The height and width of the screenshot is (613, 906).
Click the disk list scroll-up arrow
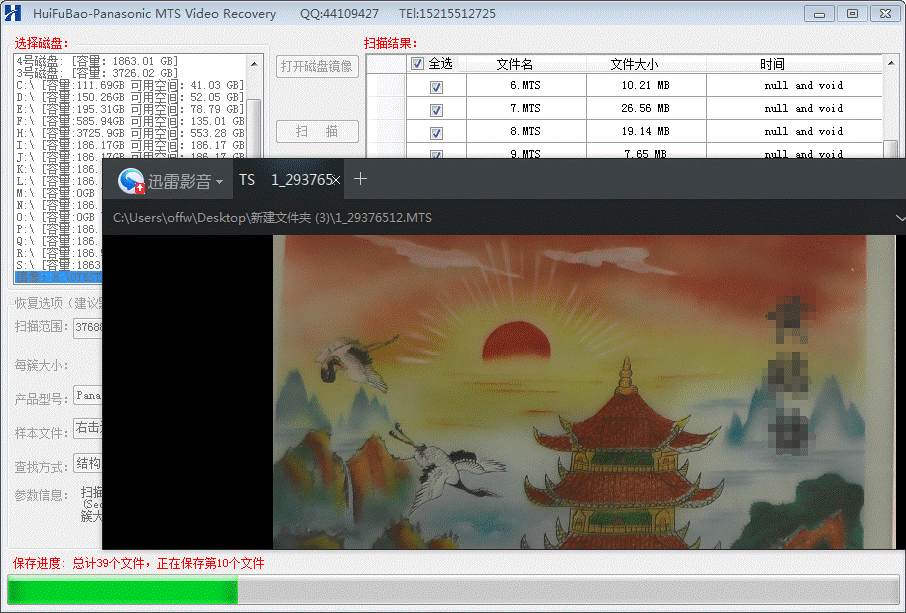[x=254, y=62]
